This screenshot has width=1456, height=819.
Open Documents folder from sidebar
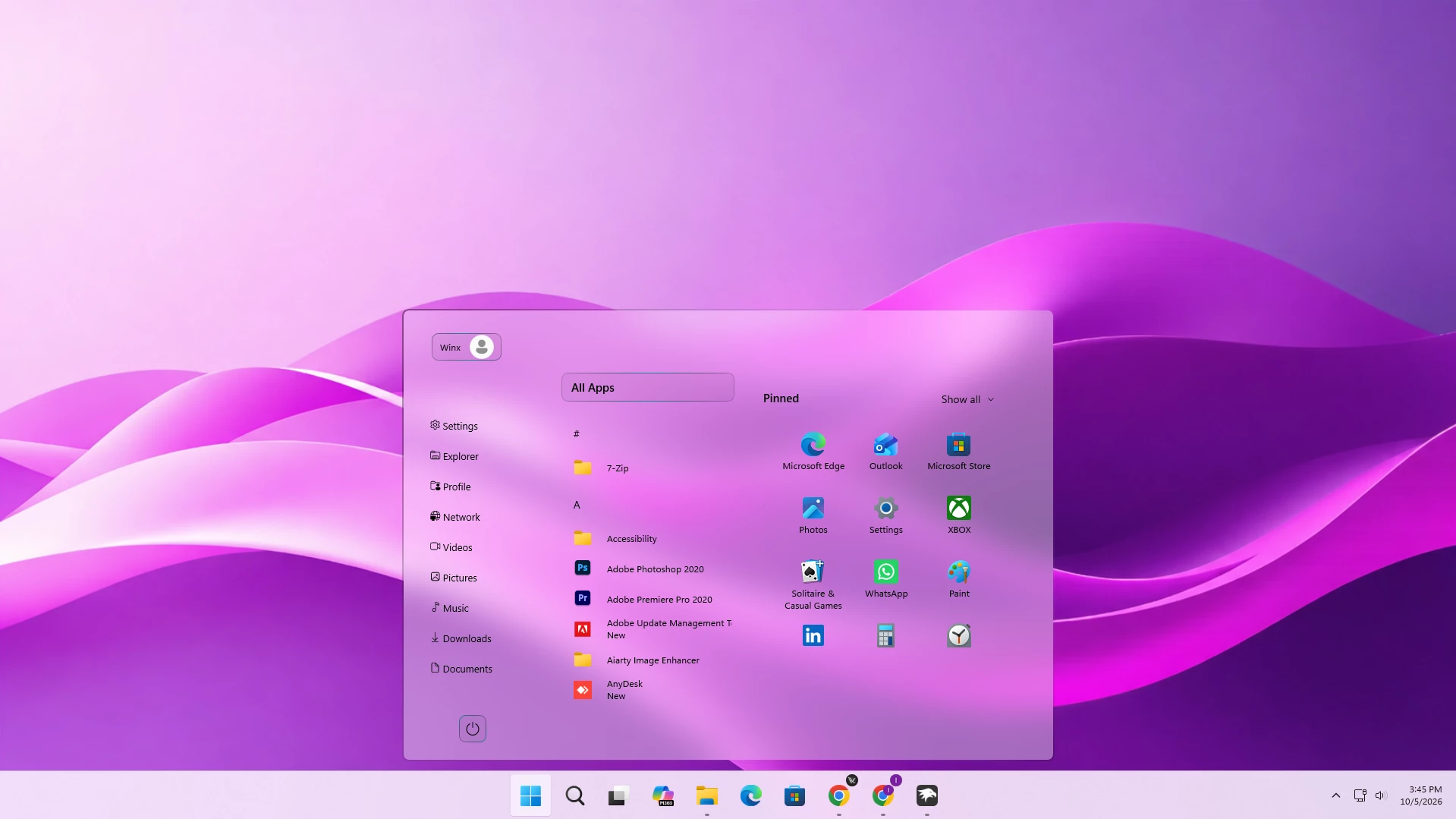click(461, 669)
